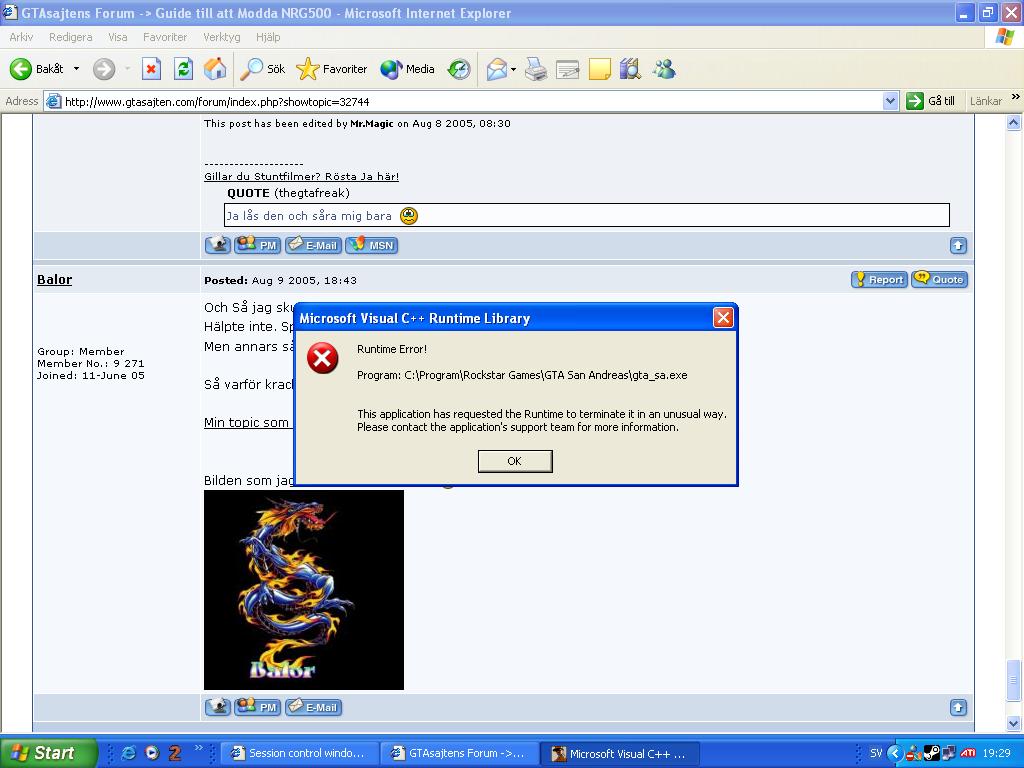Image resolution: width=1024 pixels, height=768 pixels.
Task: Expand the quick launch overflow chevron
Action: point(199,748)
